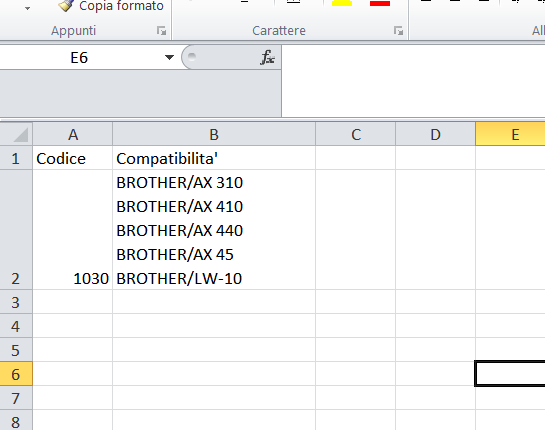Select column D header
The image size is (545, 430).
coord(436,134)
